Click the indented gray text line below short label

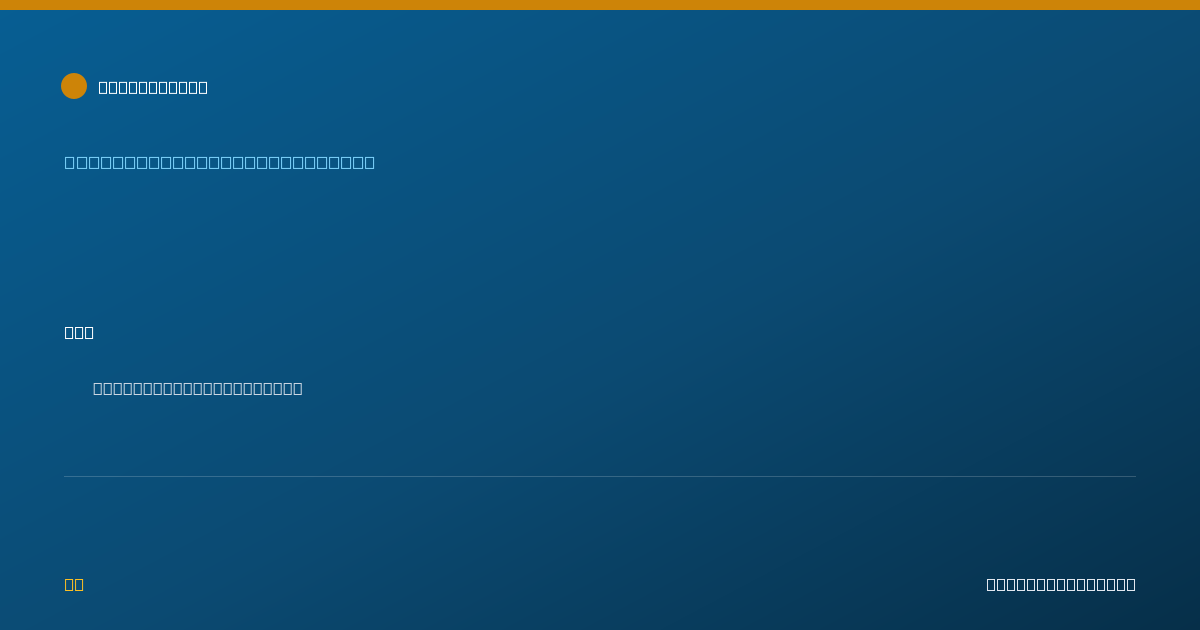click(198, 388)
